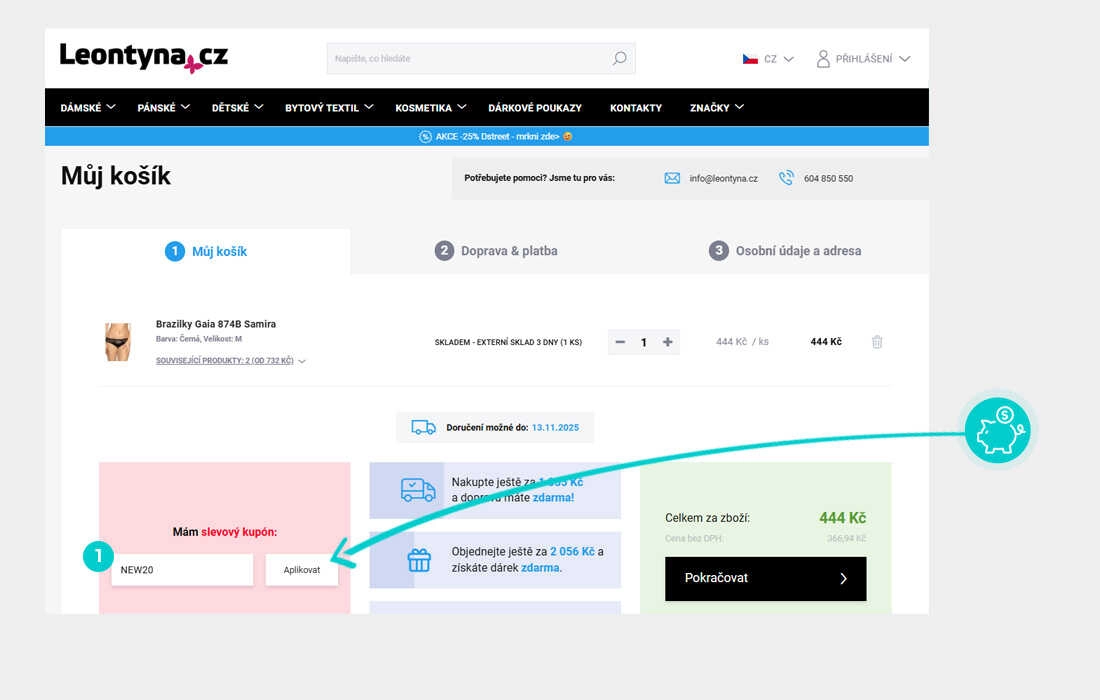This screenshot has width=1100, height=700.
Task: Open the Kosmetika menu
Action: pyautogui.click(x=431, y=107)
